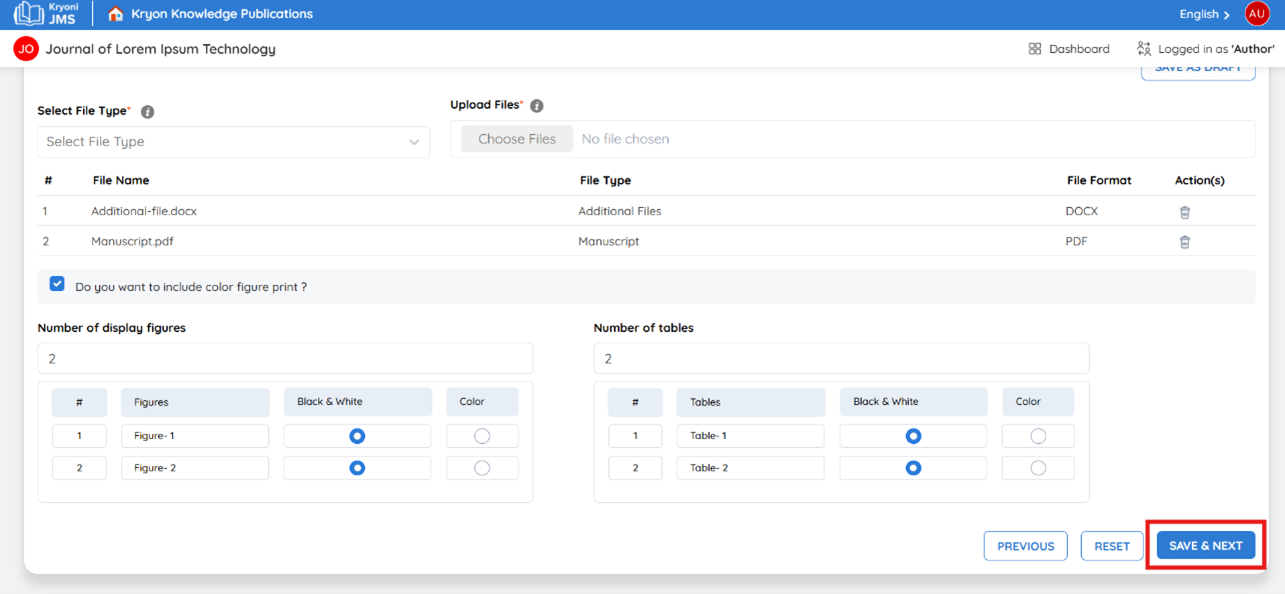This screenshot has height=594, width=1285.
Task: Select Color for Table- 1
Action: [1038, 436]
